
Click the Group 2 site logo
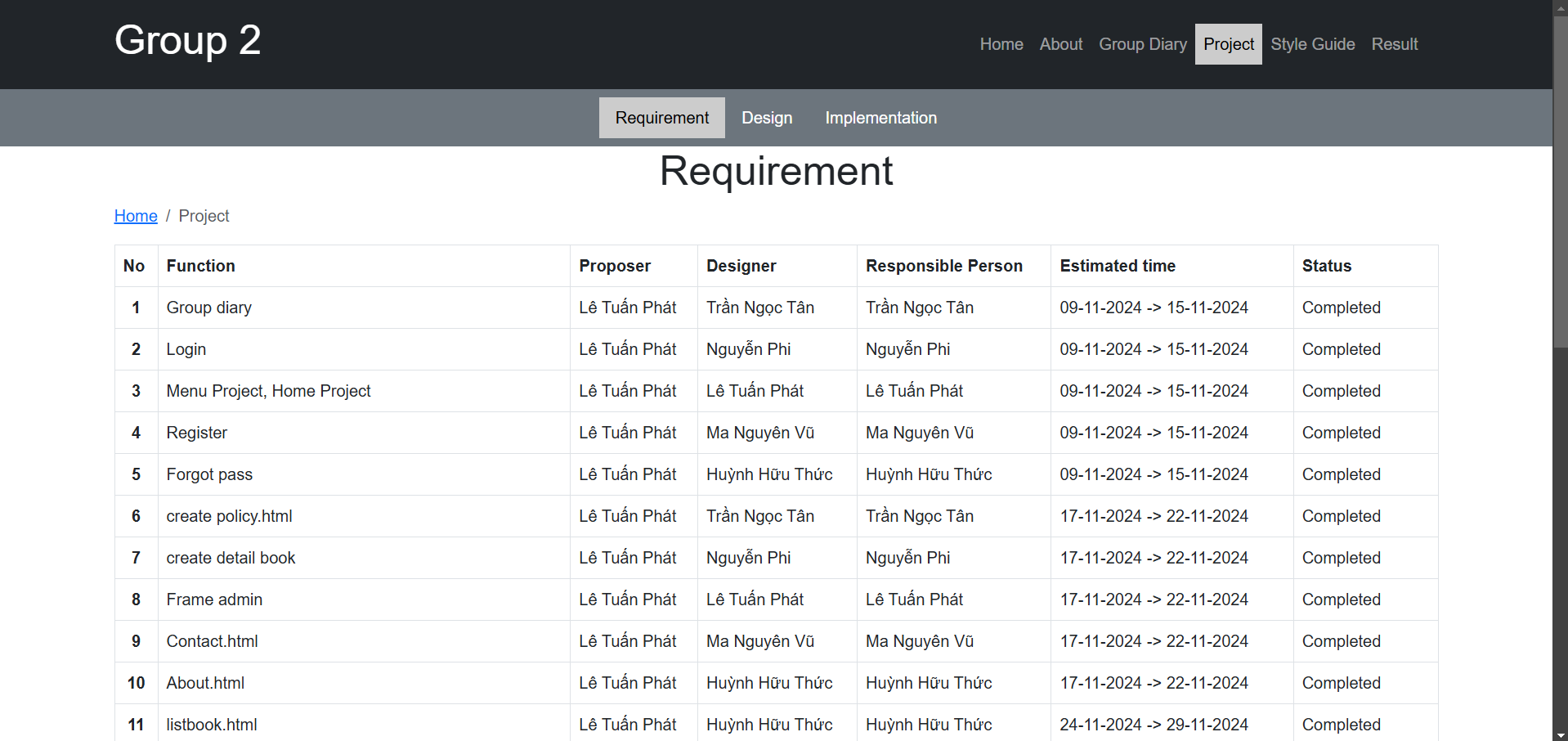[187, 40]
